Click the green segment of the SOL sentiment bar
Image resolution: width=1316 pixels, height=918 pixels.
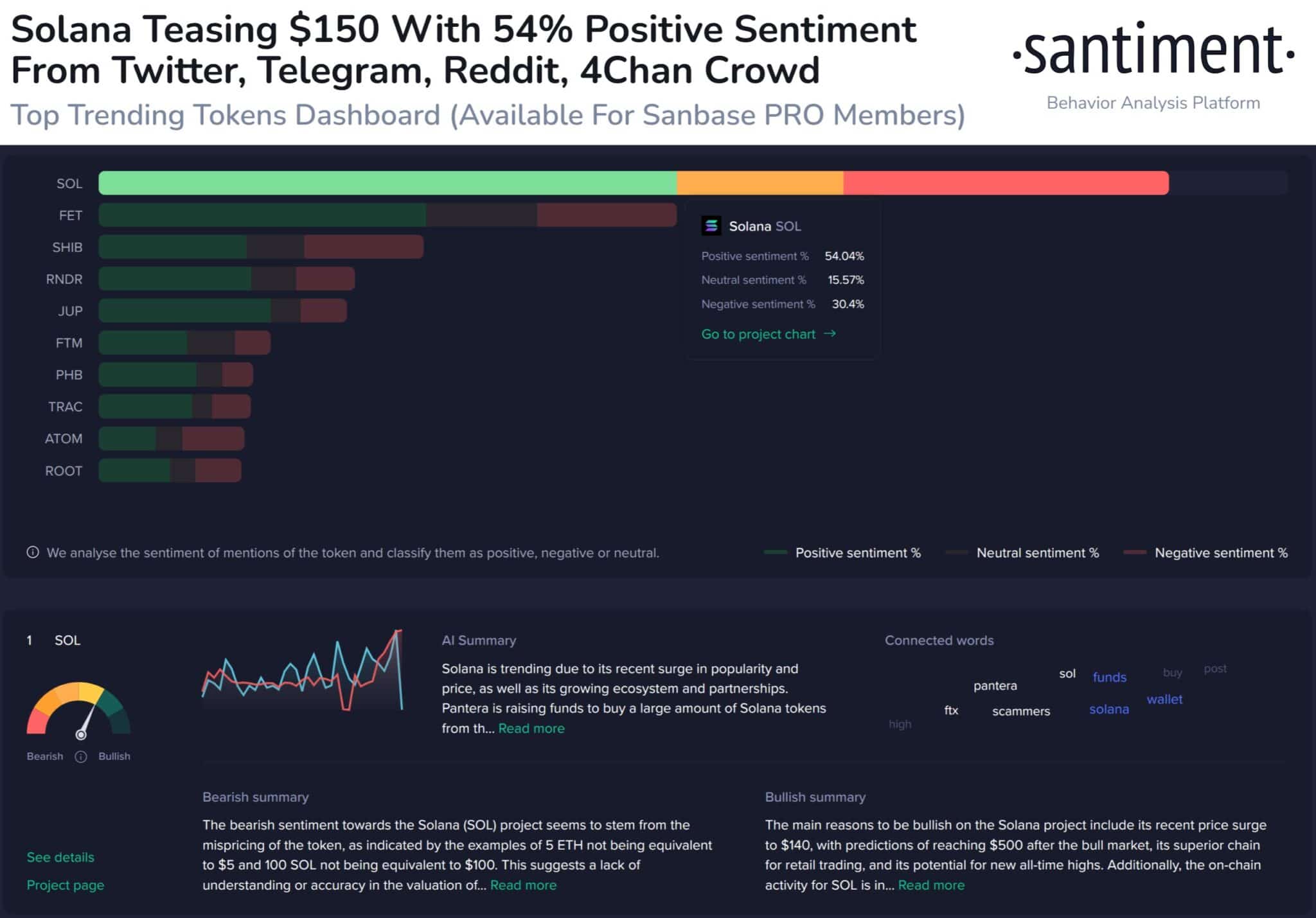386,183
